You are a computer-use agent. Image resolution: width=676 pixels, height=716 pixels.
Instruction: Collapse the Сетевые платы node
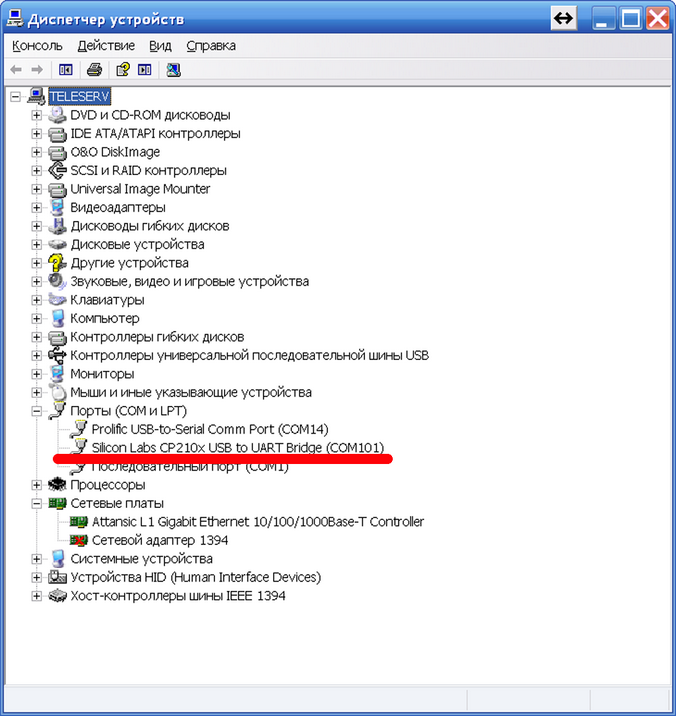(x=37, y=503)
